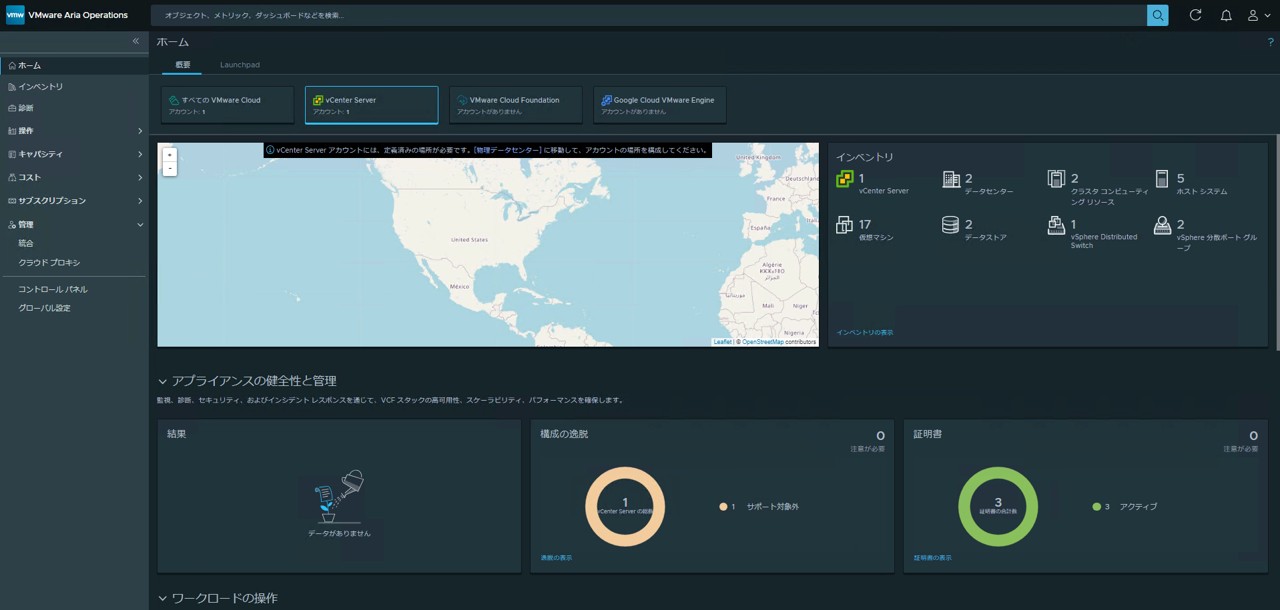Open the インベントリの表示 link
The image size is (1280, 610).
pos(865,332)
